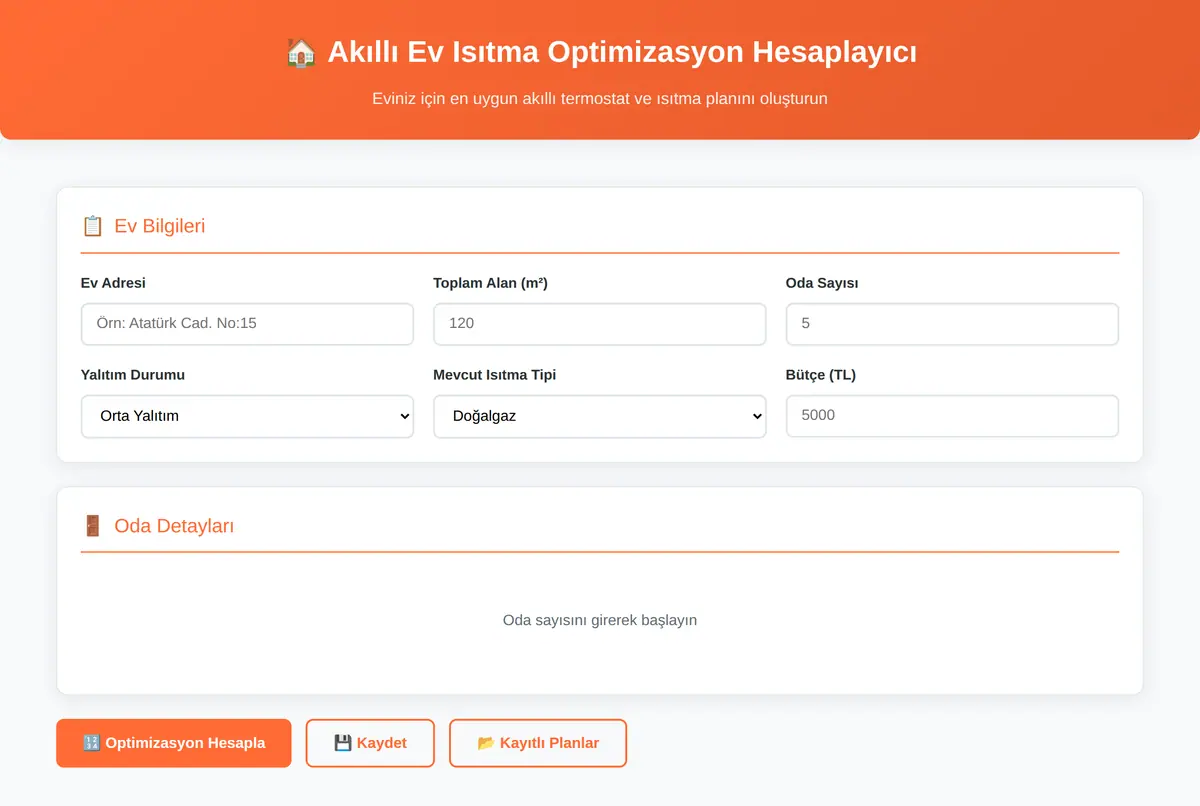
Task: Click the 'Oda Sayısı' label
Action: coord(822,283)
